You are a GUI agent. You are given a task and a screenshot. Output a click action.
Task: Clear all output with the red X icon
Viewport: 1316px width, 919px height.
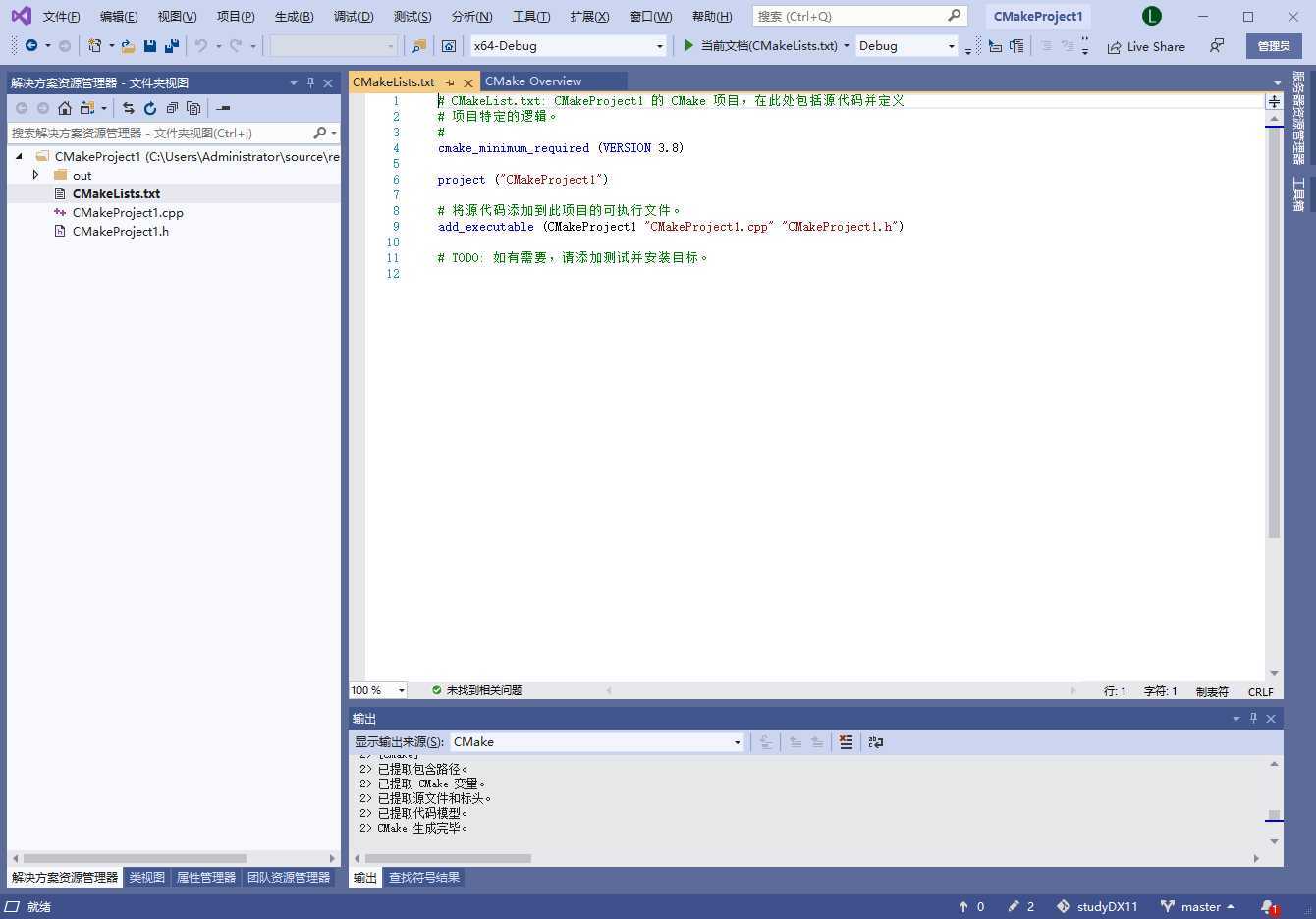coord(846,742)
